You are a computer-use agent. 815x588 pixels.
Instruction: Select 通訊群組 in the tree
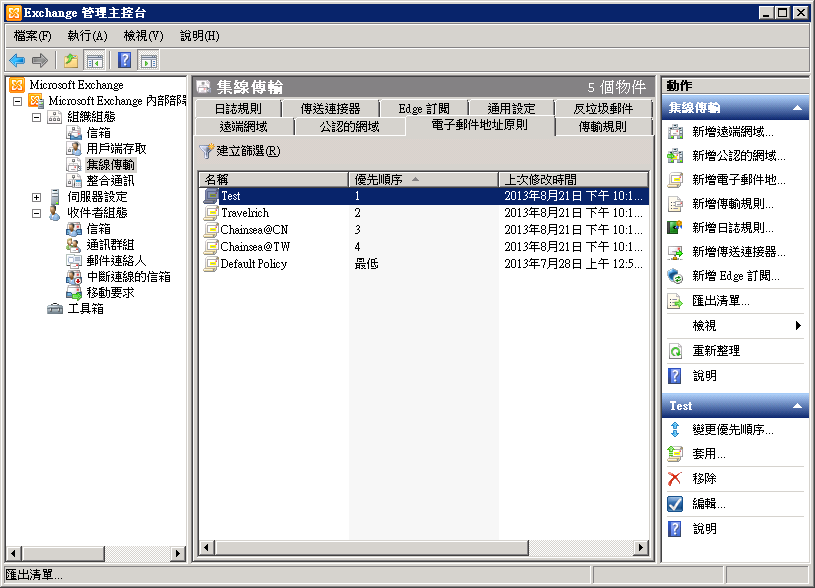[x=110, y=245]
